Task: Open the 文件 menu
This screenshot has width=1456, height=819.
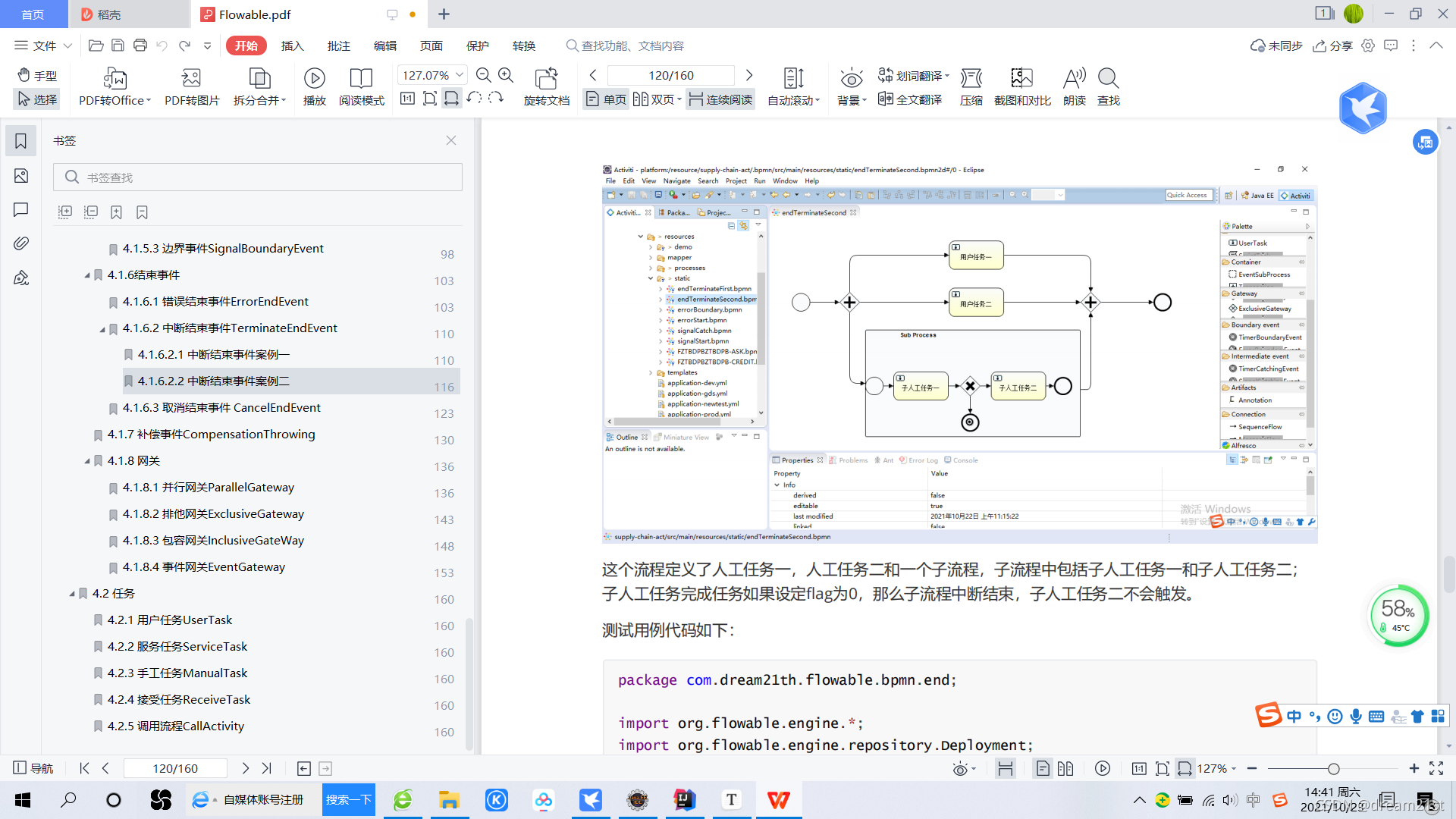Action: click(x=43, y=45)
